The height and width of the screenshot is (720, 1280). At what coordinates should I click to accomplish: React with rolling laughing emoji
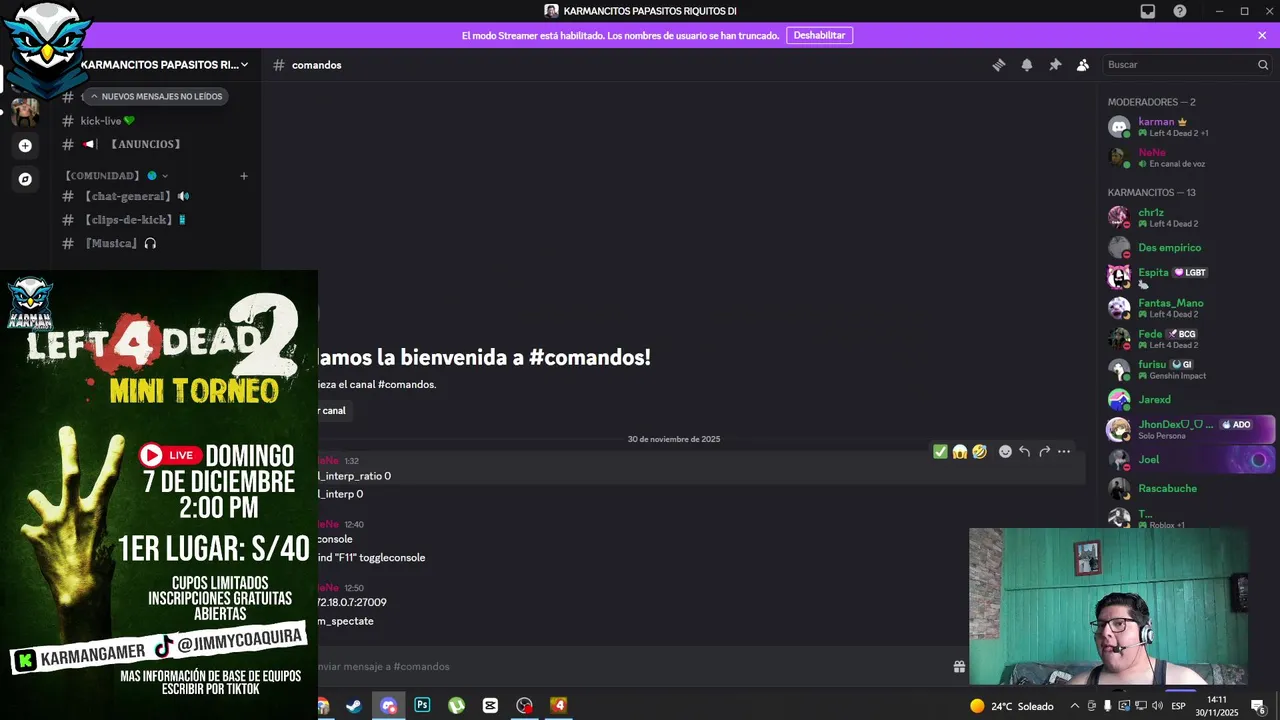tap(980, 452)
